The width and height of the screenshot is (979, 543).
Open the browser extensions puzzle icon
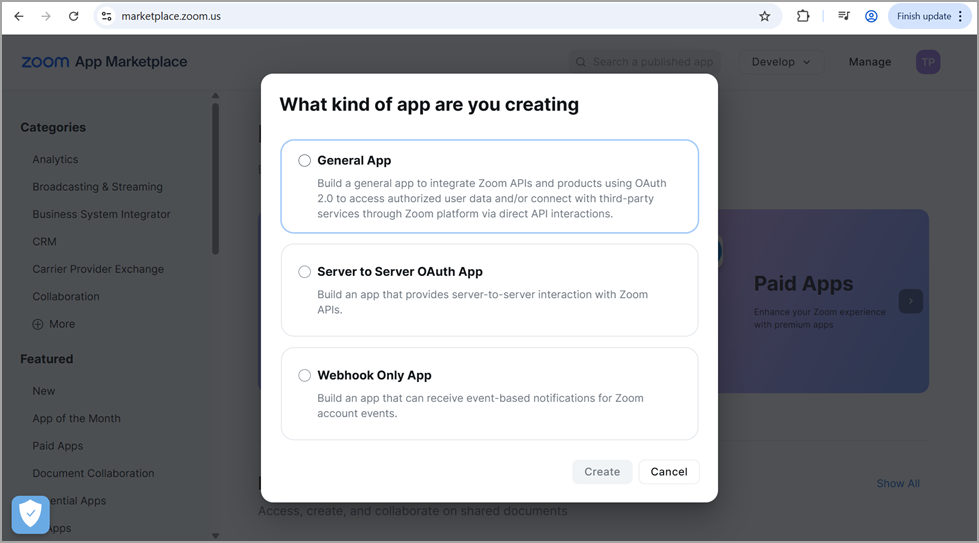click(803, 16)
